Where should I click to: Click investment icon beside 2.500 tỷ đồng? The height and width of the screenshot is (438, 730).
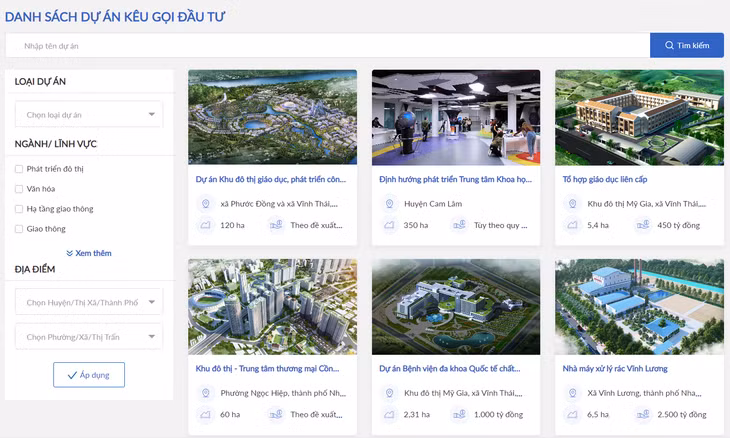641,414
